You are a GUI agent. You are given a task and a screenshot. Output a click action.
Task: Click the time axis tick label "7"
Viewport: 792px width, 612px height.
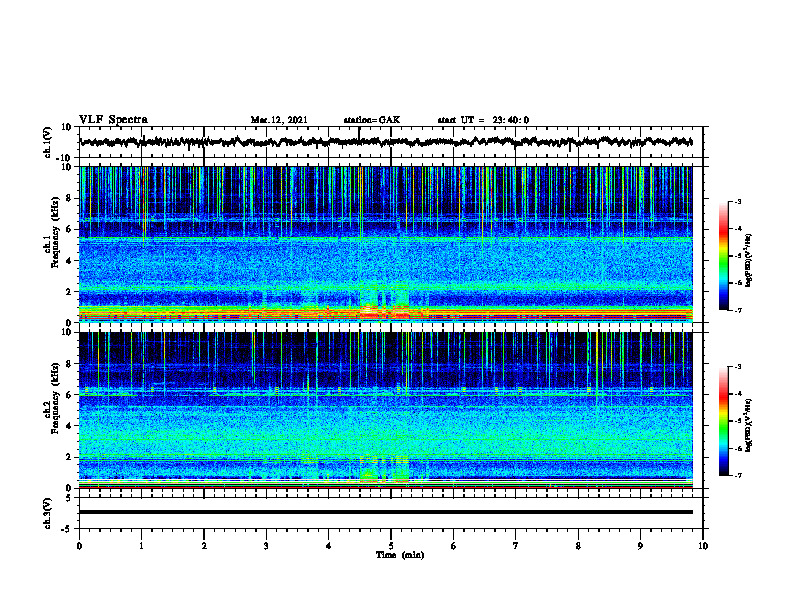(x=516, y=546)
